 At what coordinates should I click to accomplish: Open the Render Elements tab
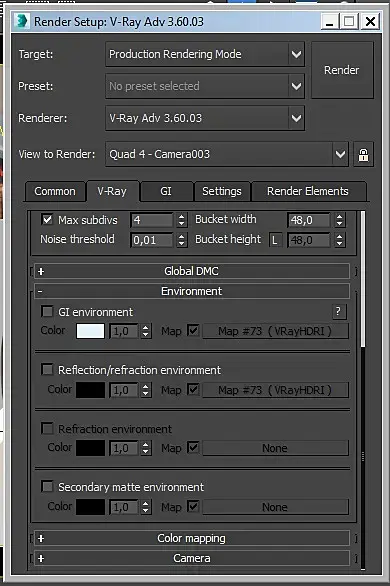(308, 191)
